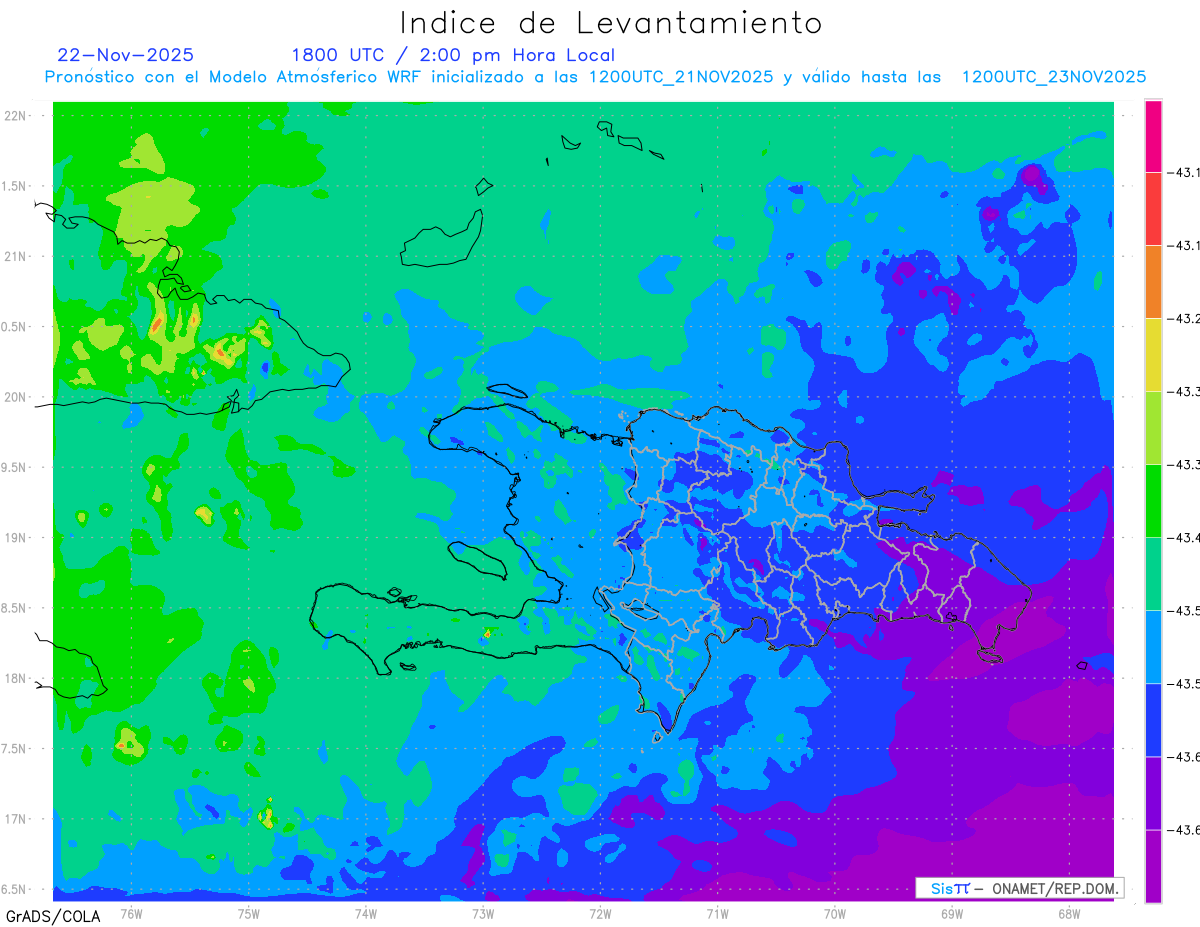The height and width of the screenshot is (927, 1200).
Task: Click the '71W' longitude label
Action: point(717,913)
